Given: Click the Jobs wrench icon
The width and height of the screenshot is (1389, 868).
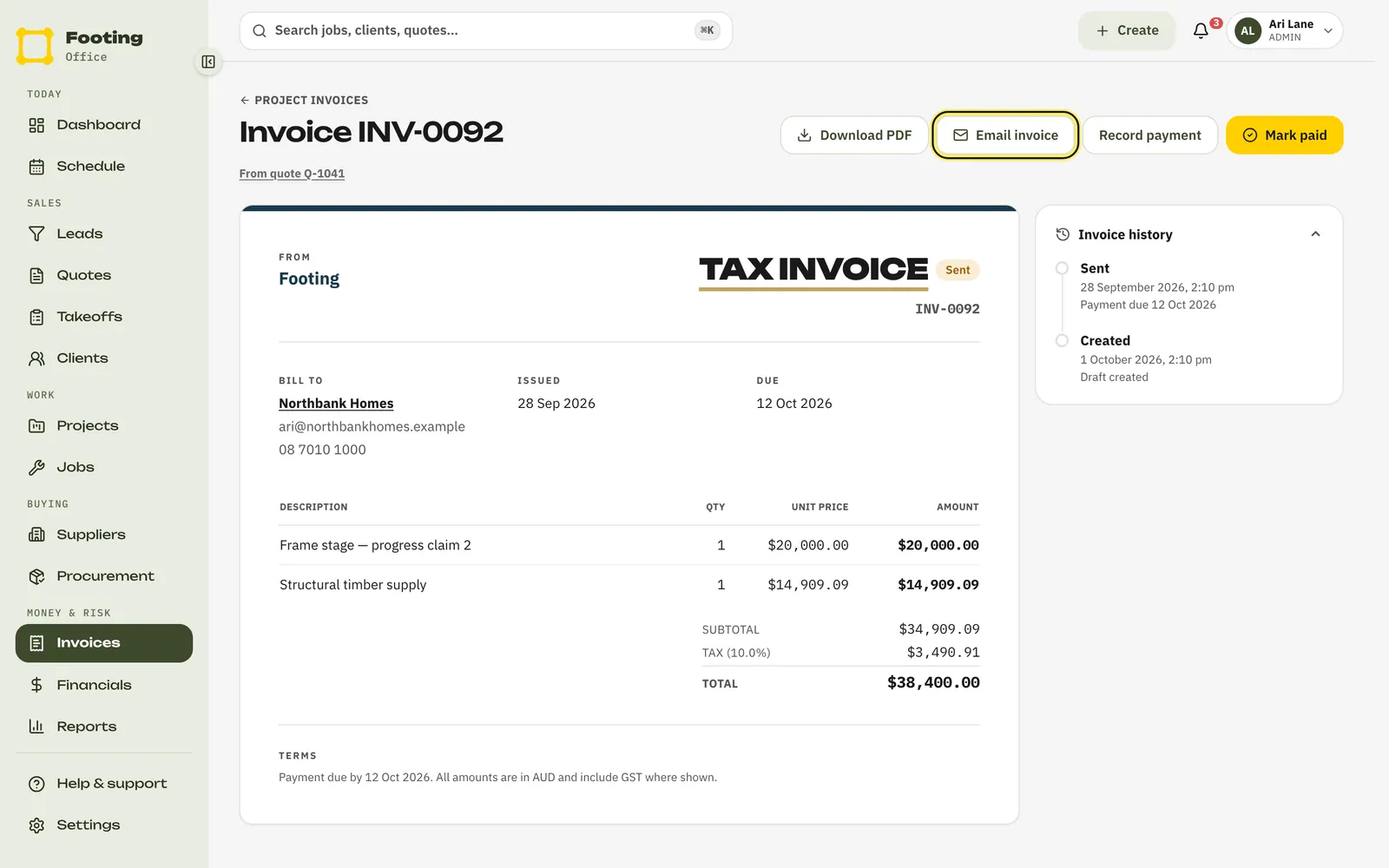Looking at the screenshot, I should (36, 468).
